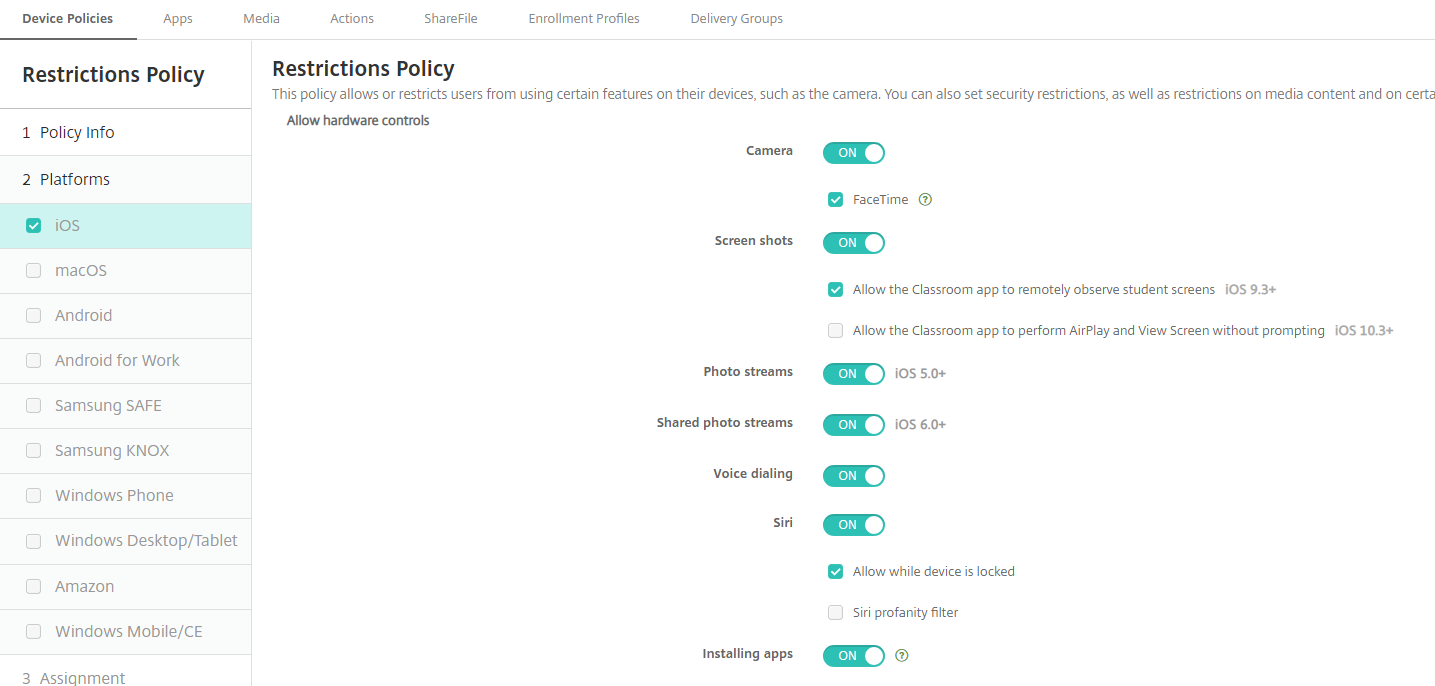Check the Siri profanity filter box
This screenshot has width=1435, height=686.
(x=836, y=613)
